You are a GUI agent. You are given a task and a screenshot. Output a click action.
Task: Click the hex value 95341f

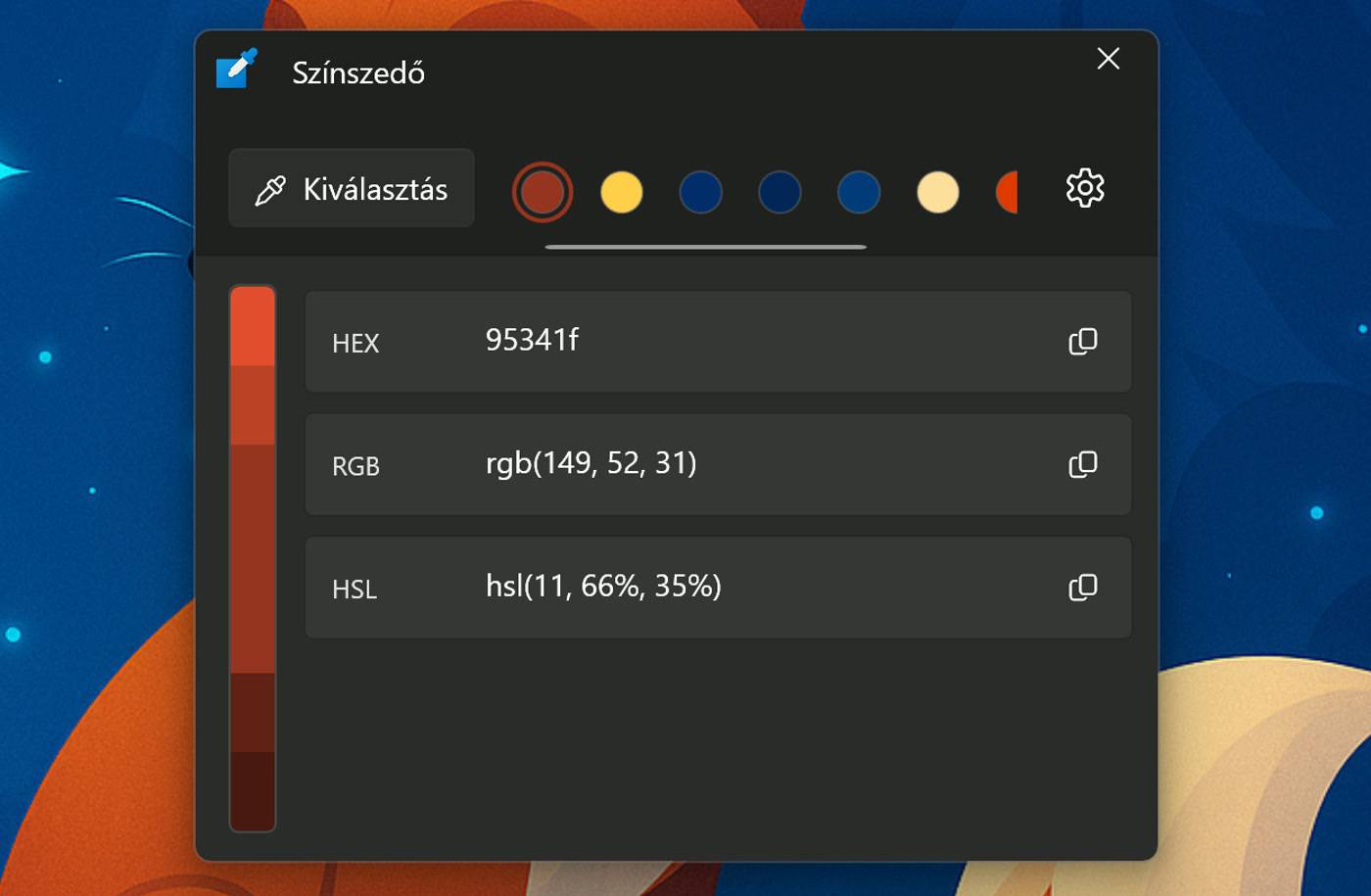coord(532,340)
